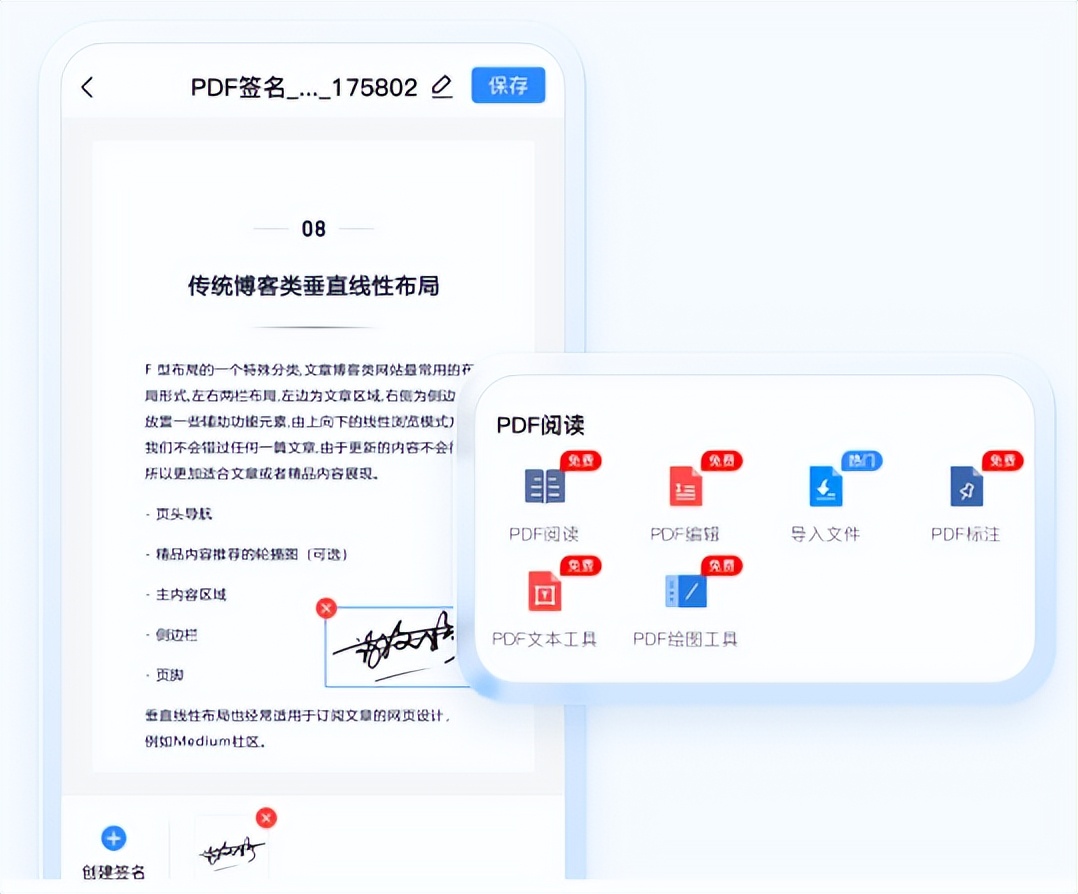Tap the 保存 save button
Screen dimensions: 1078x894
tap(507, 86)
